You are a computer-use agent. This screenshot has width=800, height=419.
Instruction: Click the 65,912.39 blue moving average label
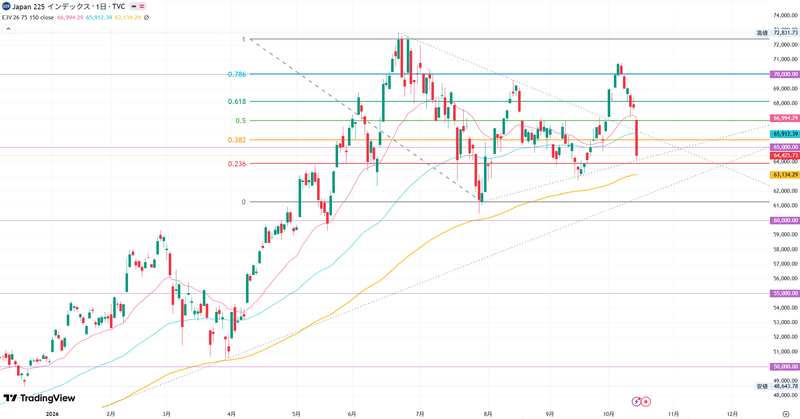pyautogui.click(x=785, y=134)
